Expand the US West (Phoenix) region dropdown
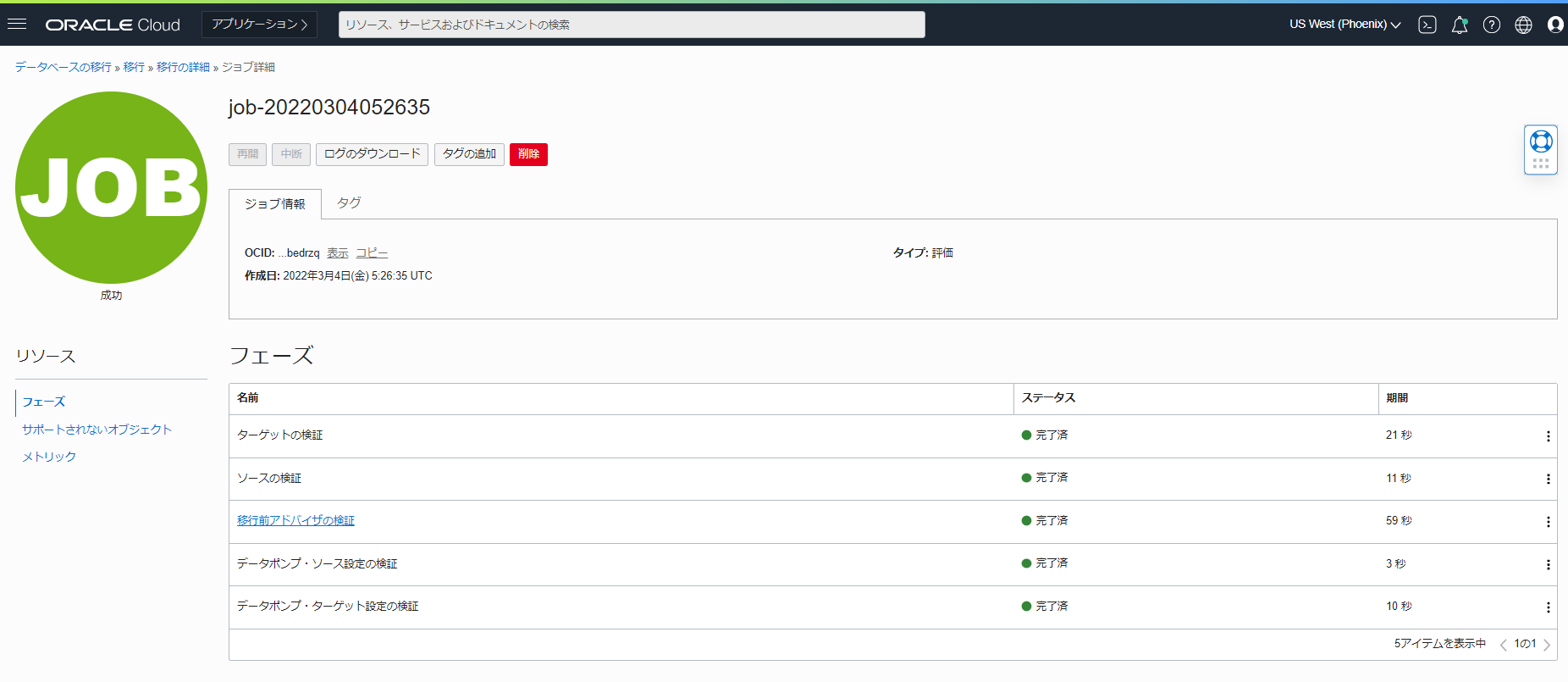Image resolution: width=1568 pixels, height=682 pixels. point(1344,25)
